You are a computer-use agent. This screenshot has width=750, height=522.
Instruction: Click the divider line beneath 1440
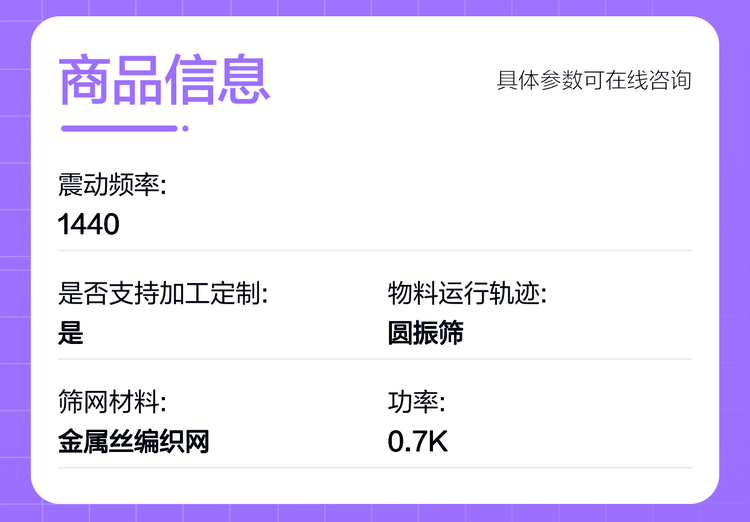tap(375, 250)
